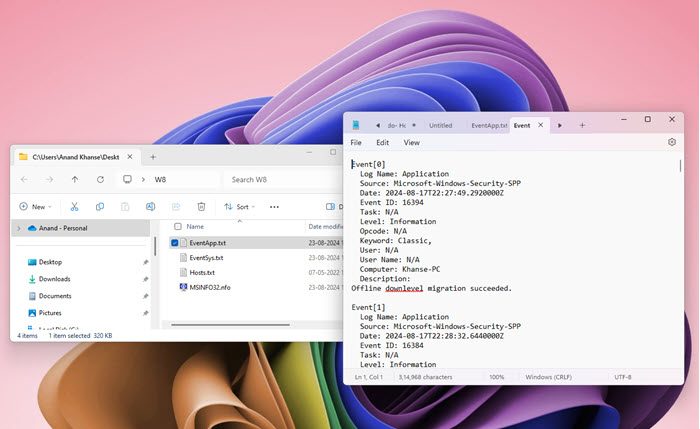Click the pin icon beside Documents
This screenshot has height=429, width=700.
coord(146,296)
